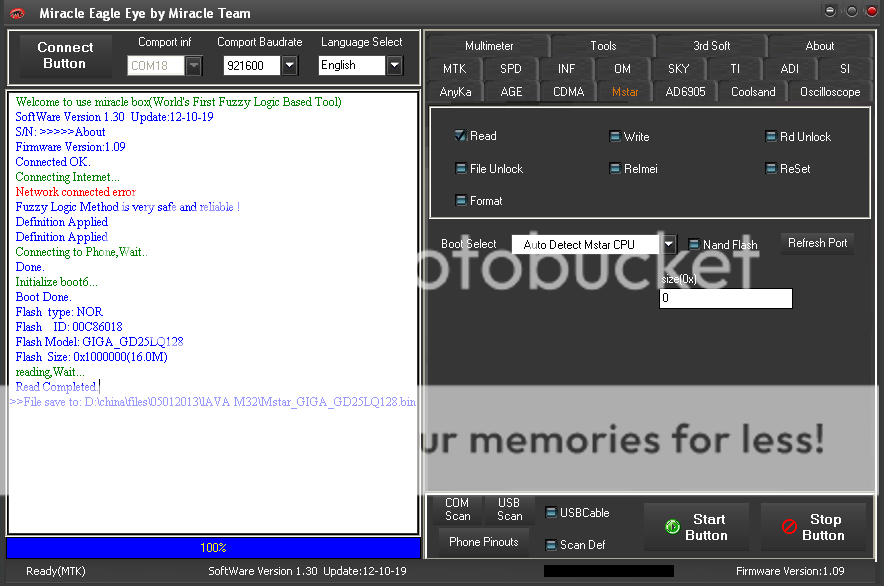Click 'Firmware Version:1.09' in status bar

pyautogui.click(x=790, y=571)
